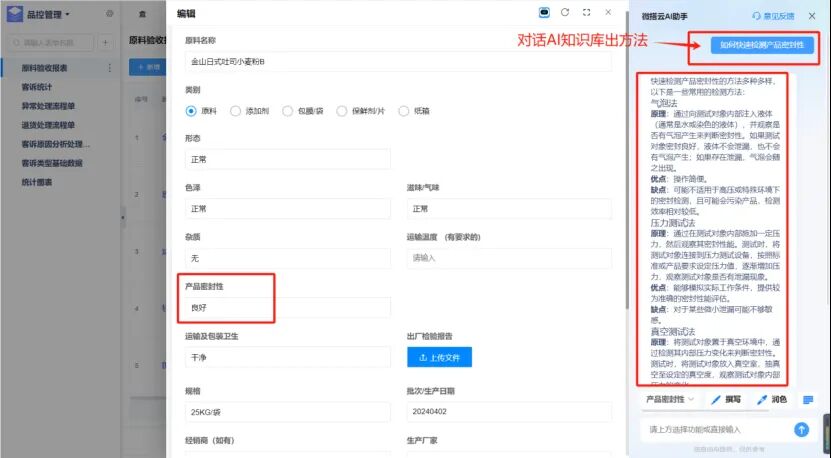Click the blue 新增 button

tap(148, 67)
